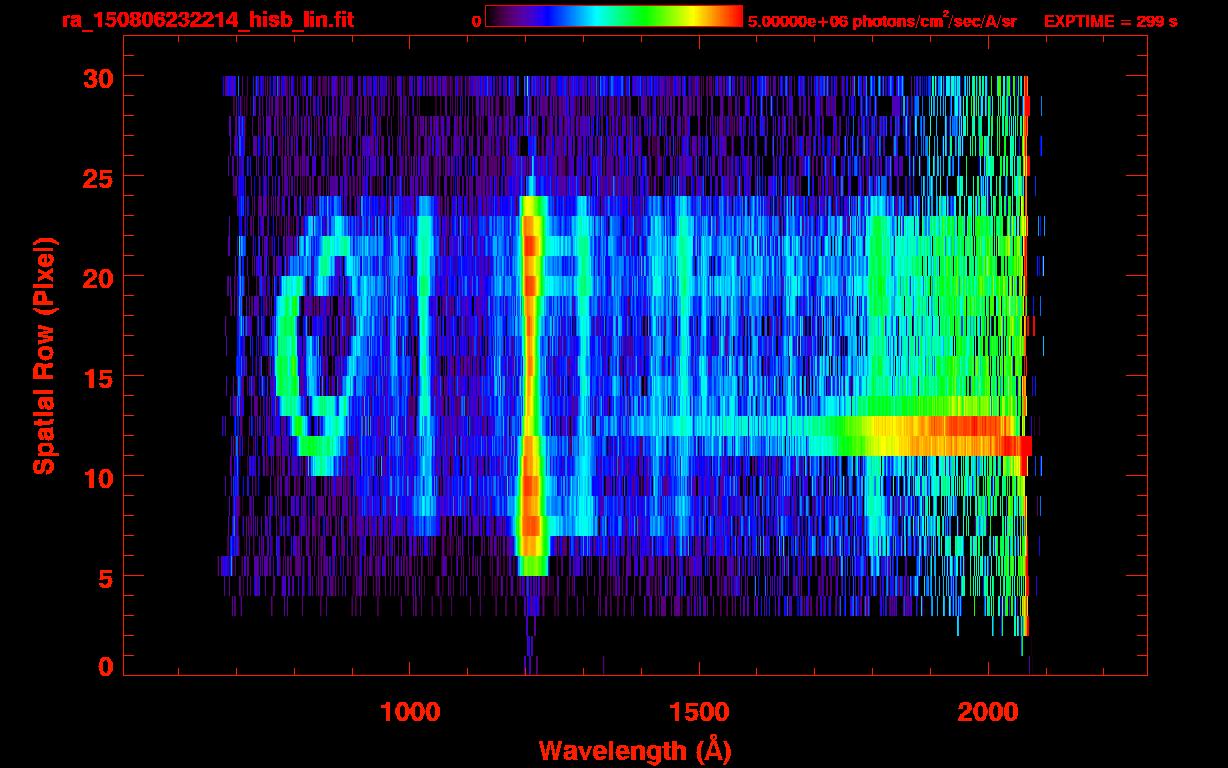Click the color bar minimum value 0
1228x768 pixels.
click(476, 21)
